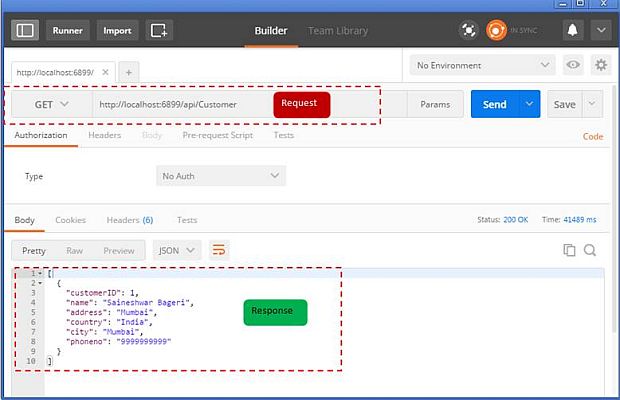The width and height of the screenshot is (620, 400).
Task: Click the "address": "Mumbai" line
Action: 111,312
